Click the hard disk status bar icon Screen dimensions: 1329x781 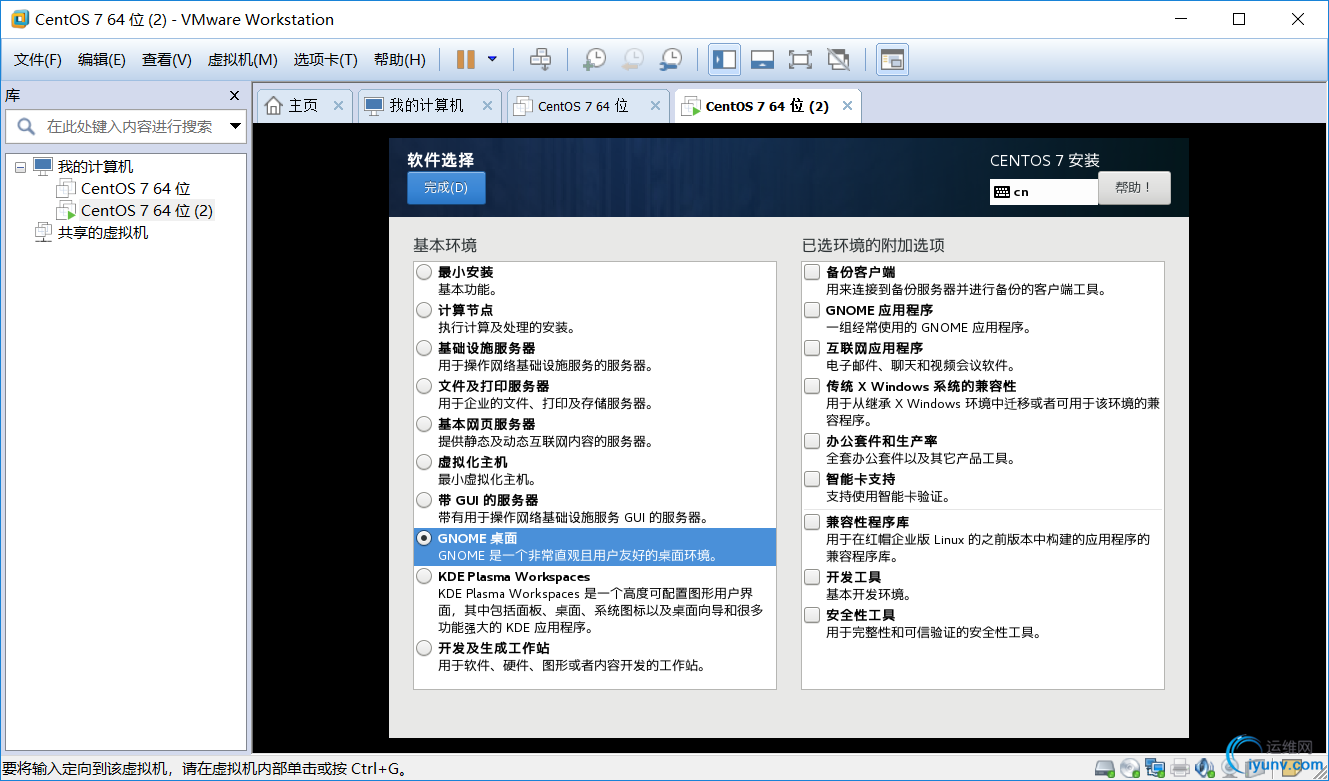[1105, 769]
